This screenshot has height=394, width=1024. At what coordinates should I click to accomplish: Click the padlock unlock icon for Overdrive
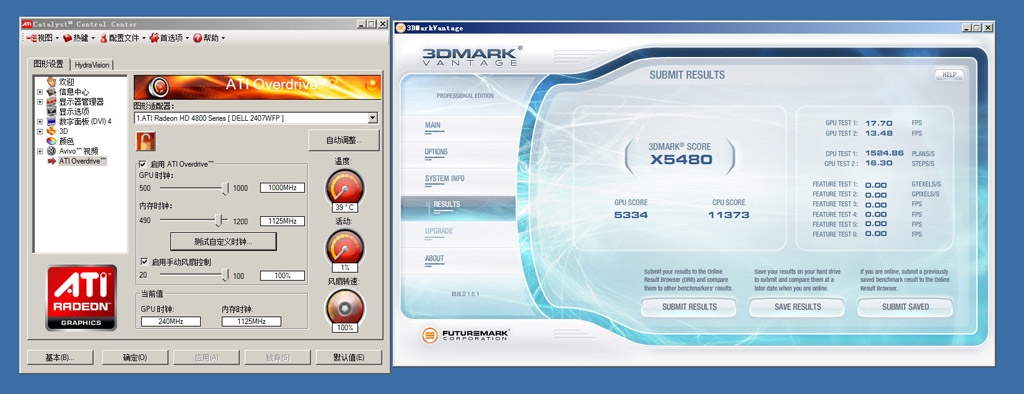pyautogui.click(x=146, y=140)
